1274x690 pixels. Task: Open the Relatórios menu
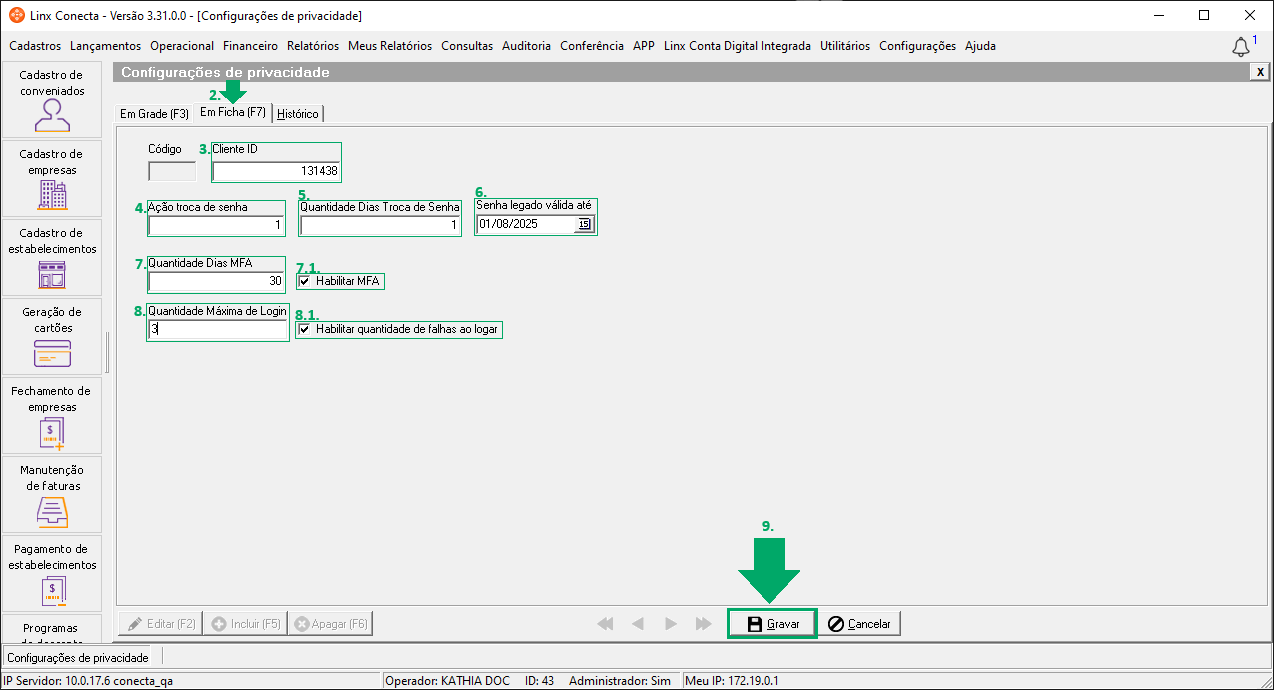313,46
